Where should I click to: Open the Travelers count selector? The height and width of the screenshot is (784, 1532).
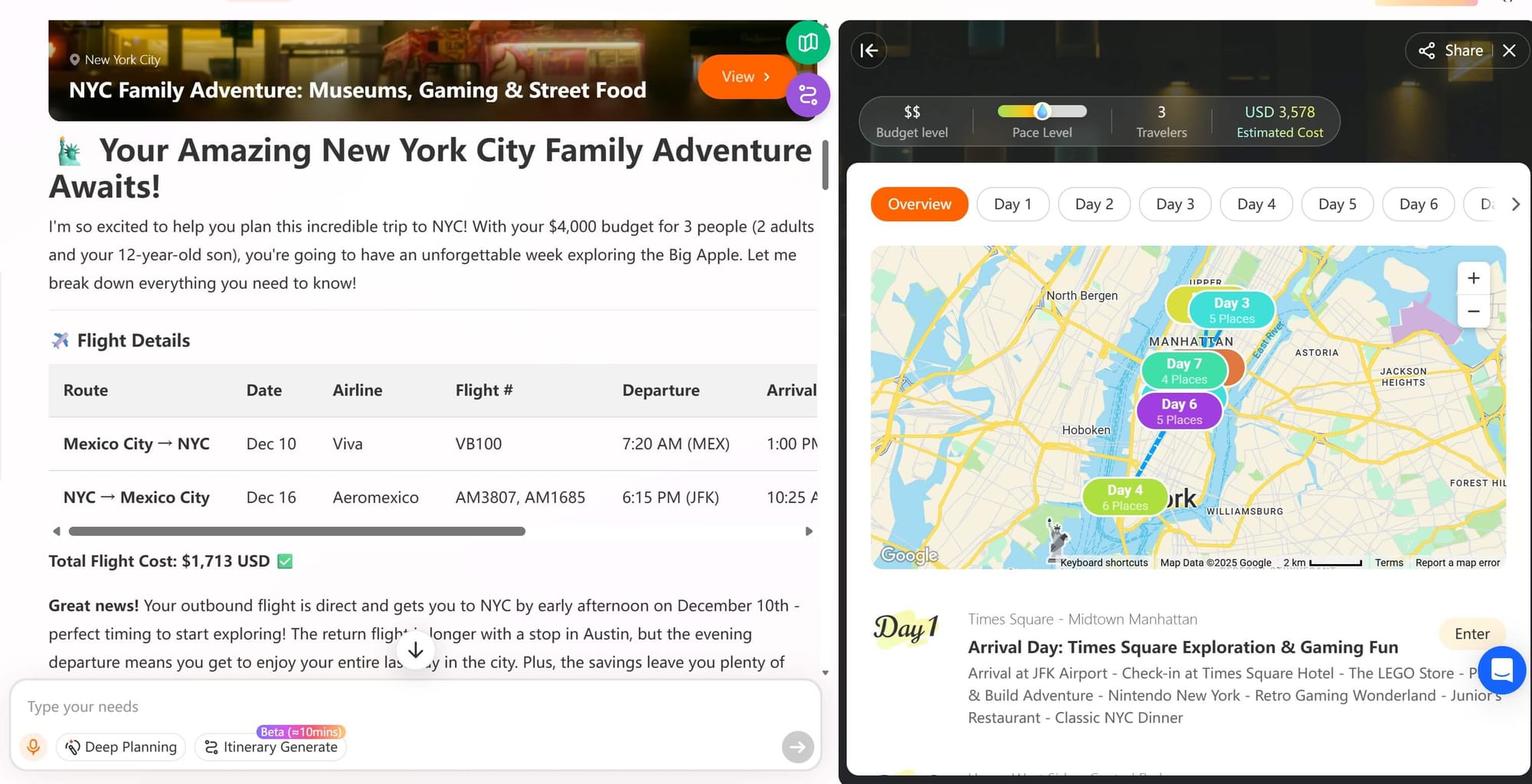[1160, 121]
